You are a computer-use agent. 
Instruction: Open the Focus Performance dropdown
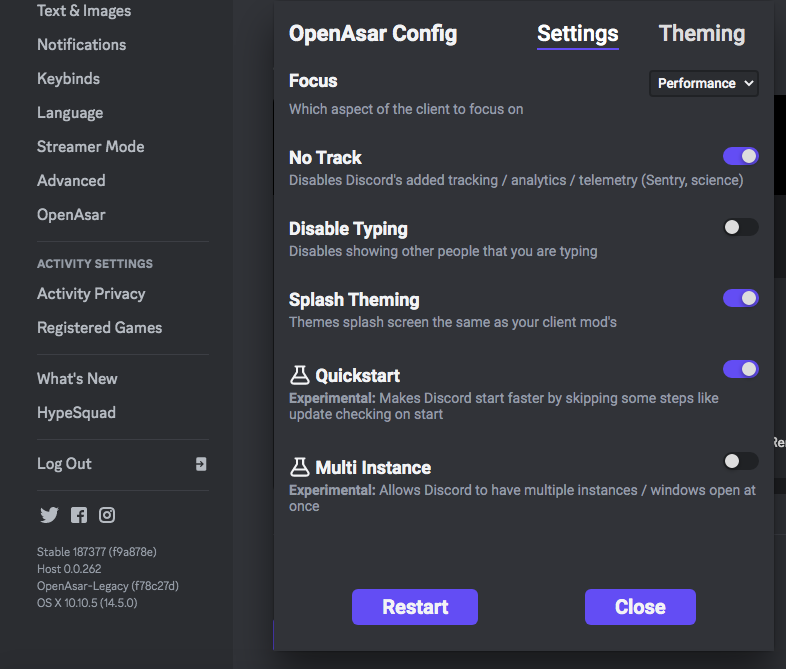704,83
